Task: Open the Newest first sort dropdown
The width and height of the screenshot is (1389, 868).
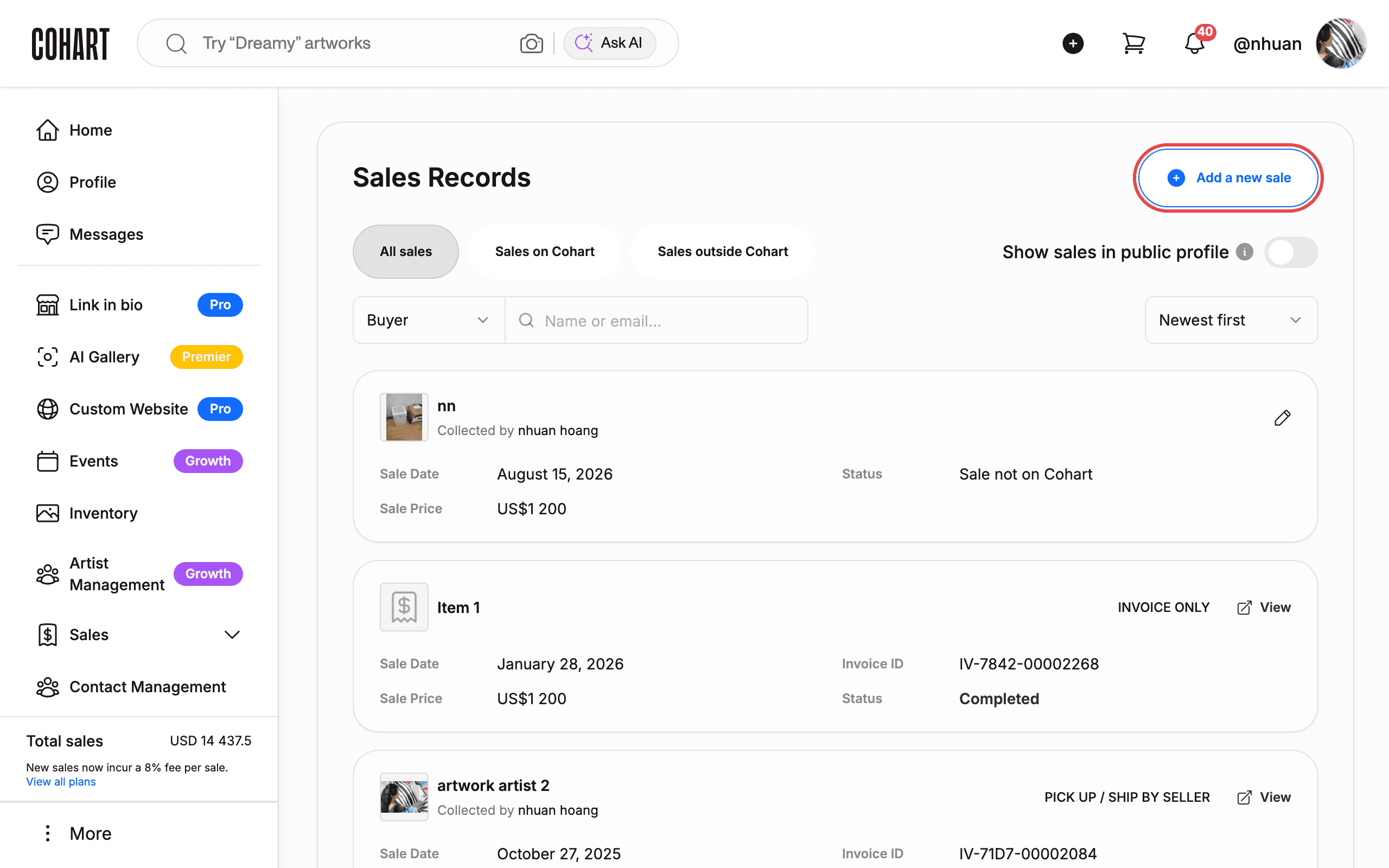Action: point(1231,320)
